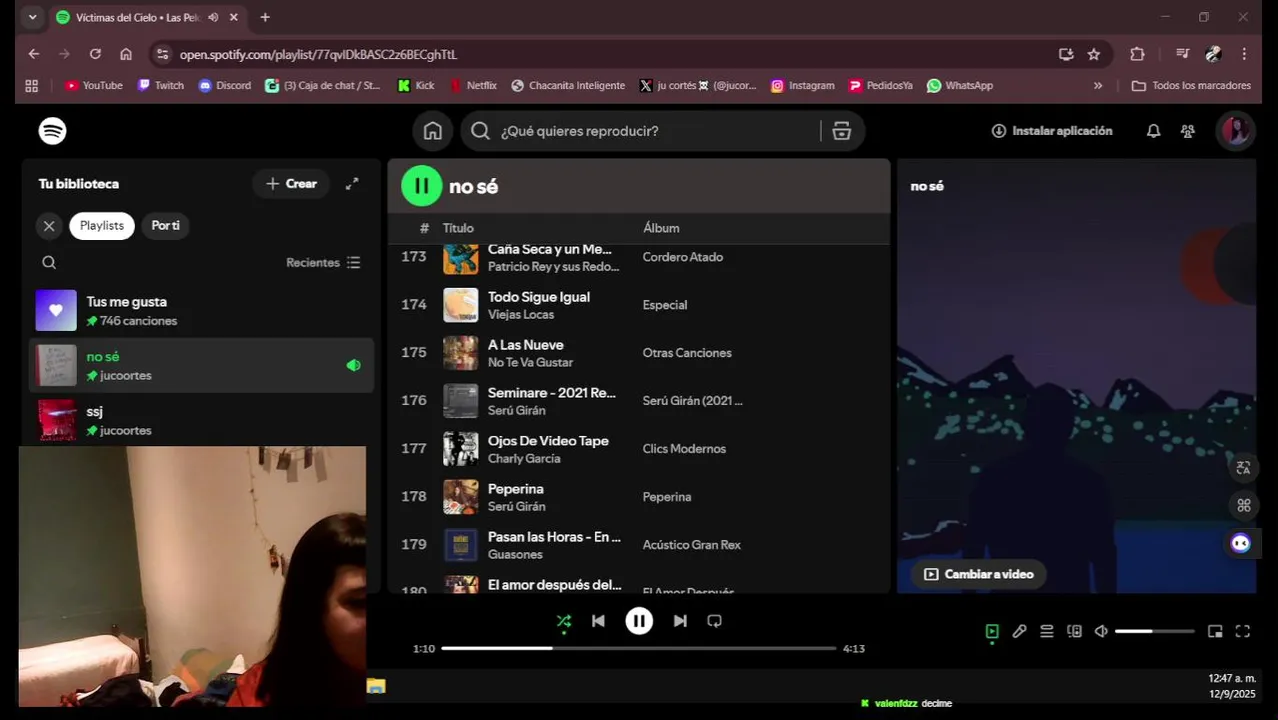Open the playback queue icon
1278x720 pixels.
coord(1047,632)
